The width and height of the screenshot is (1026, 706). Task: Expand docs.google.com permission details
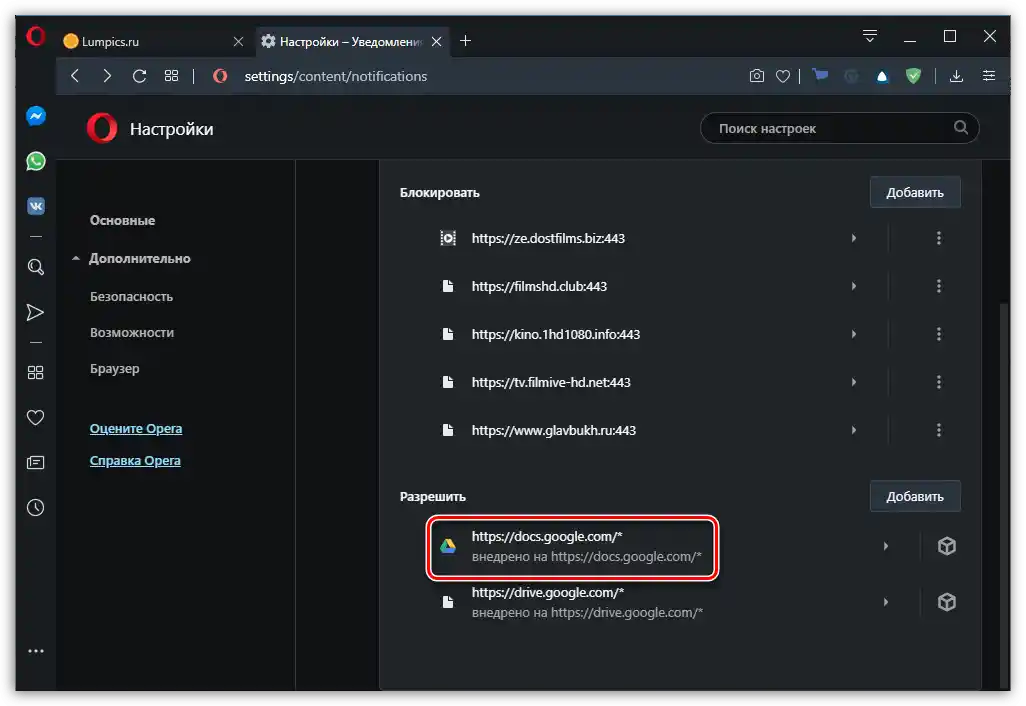885,546
